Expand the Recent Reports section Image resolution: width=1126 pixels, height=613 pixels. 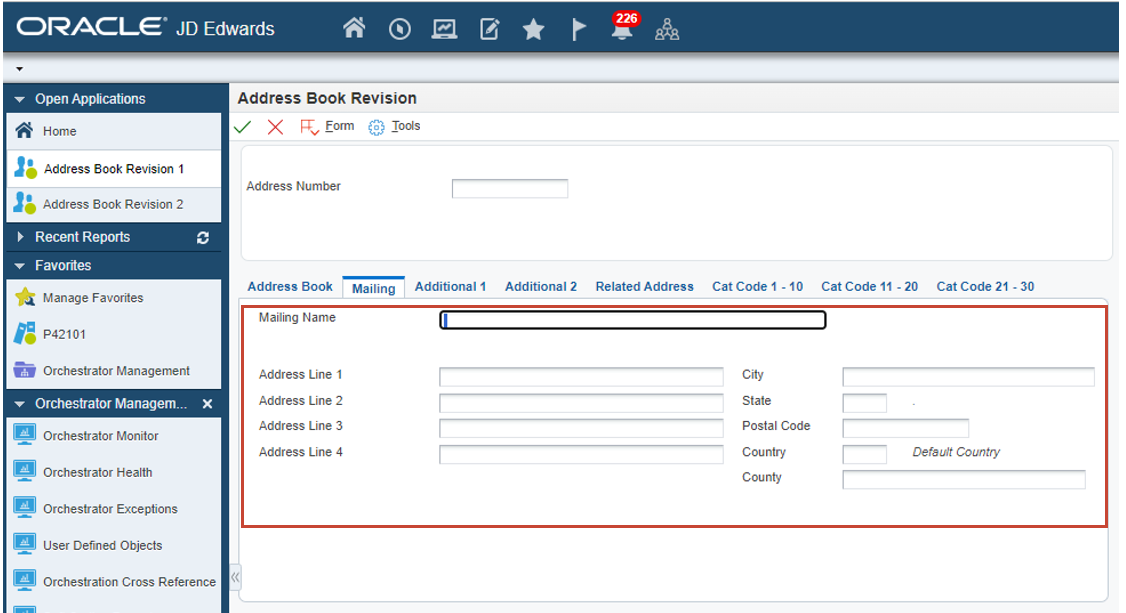[x=20, y=237]
